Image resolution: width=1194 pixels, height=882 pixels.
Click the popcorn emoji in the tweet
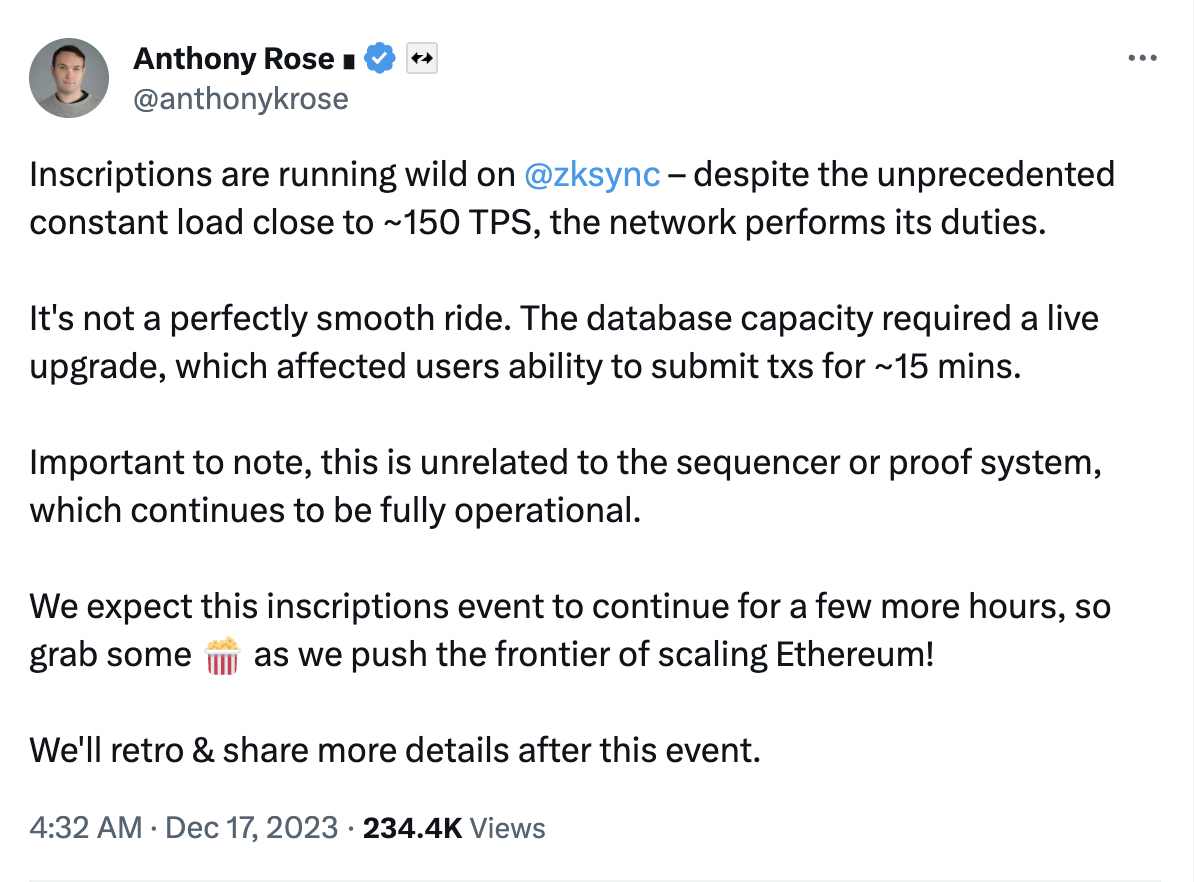221,658
